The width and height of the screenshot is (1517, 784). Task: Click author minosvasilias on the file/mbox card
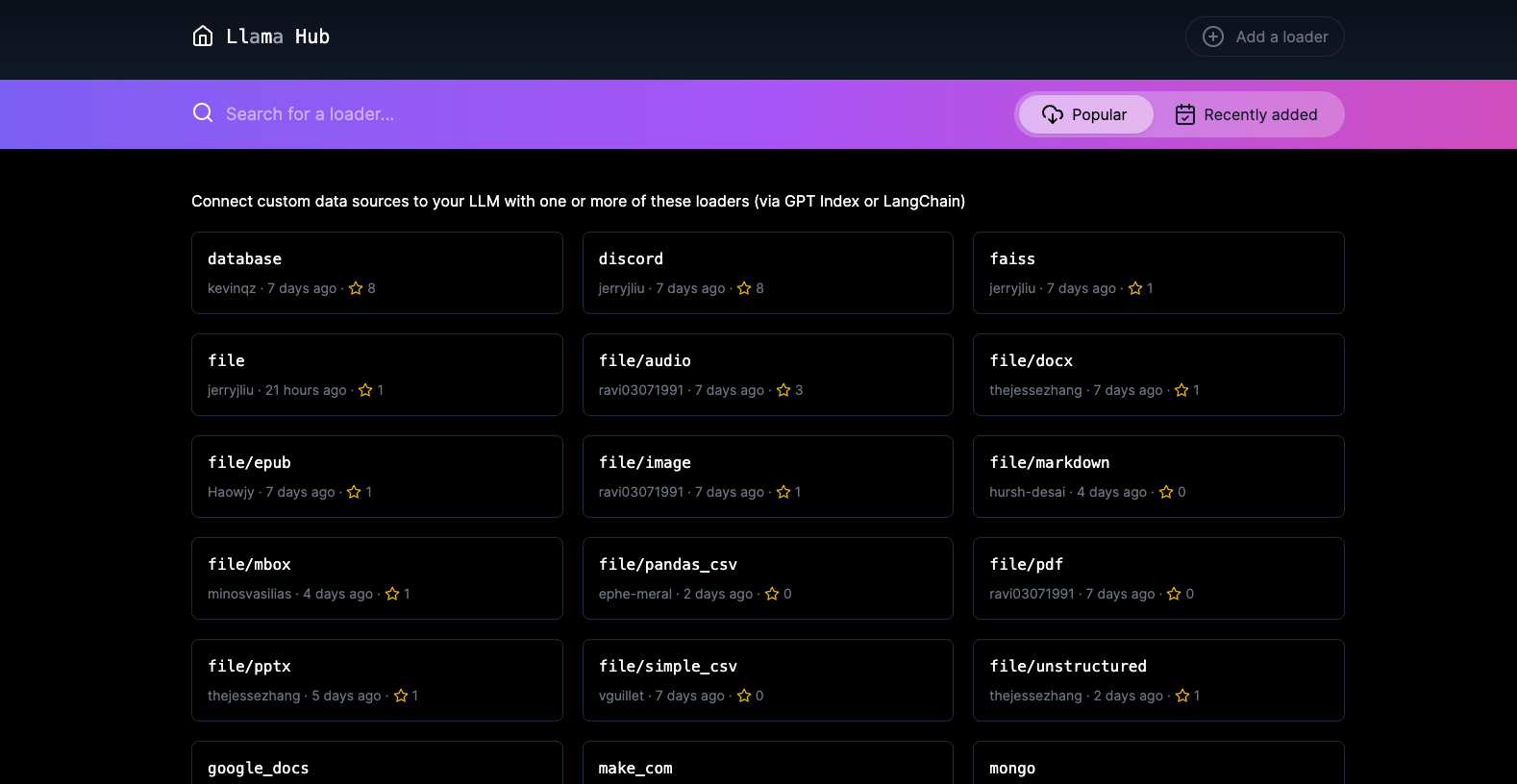click(249, 594)
